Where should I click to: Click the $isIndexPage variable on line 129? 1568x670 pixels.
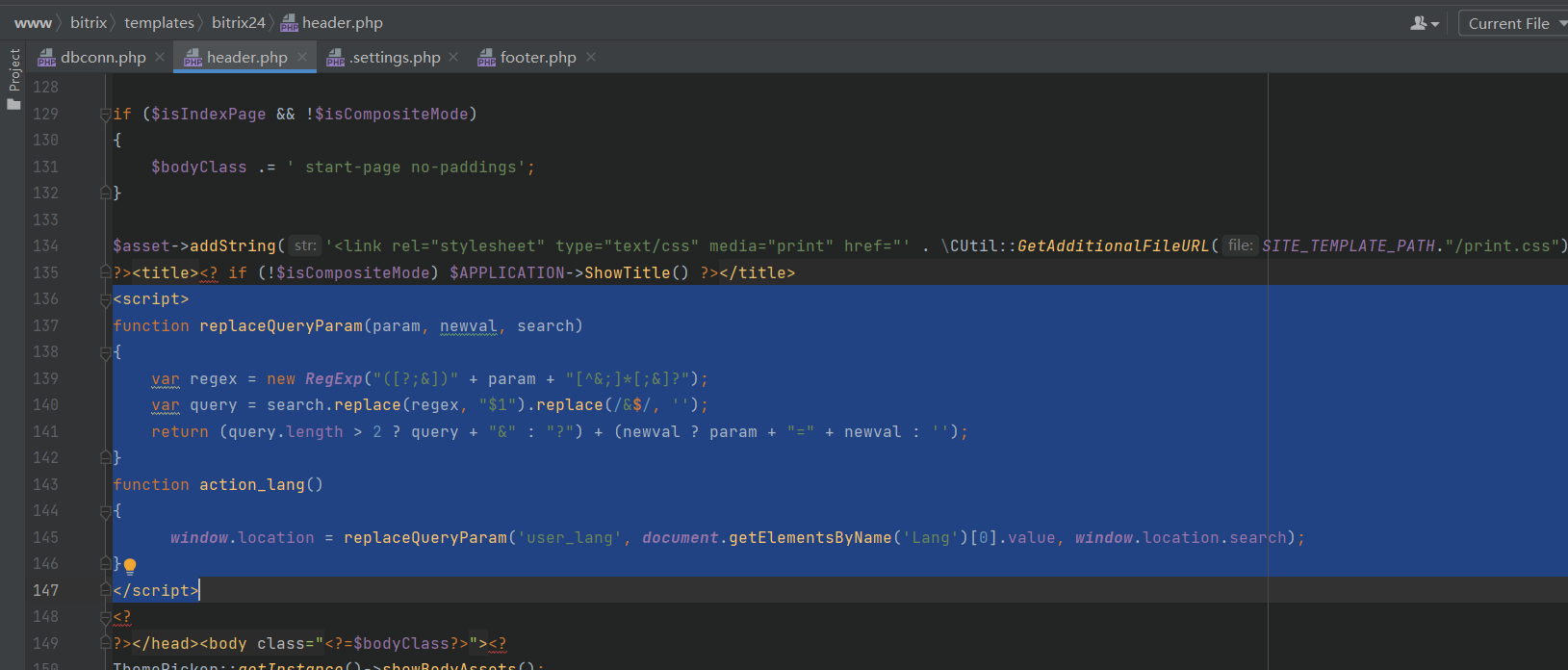click(209, 114)
